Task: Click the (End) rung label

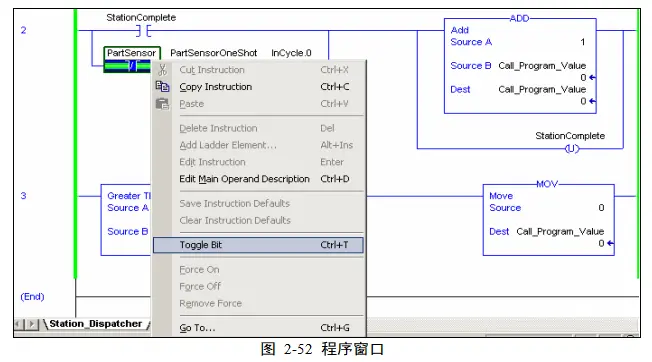Action: coord(32,297)
